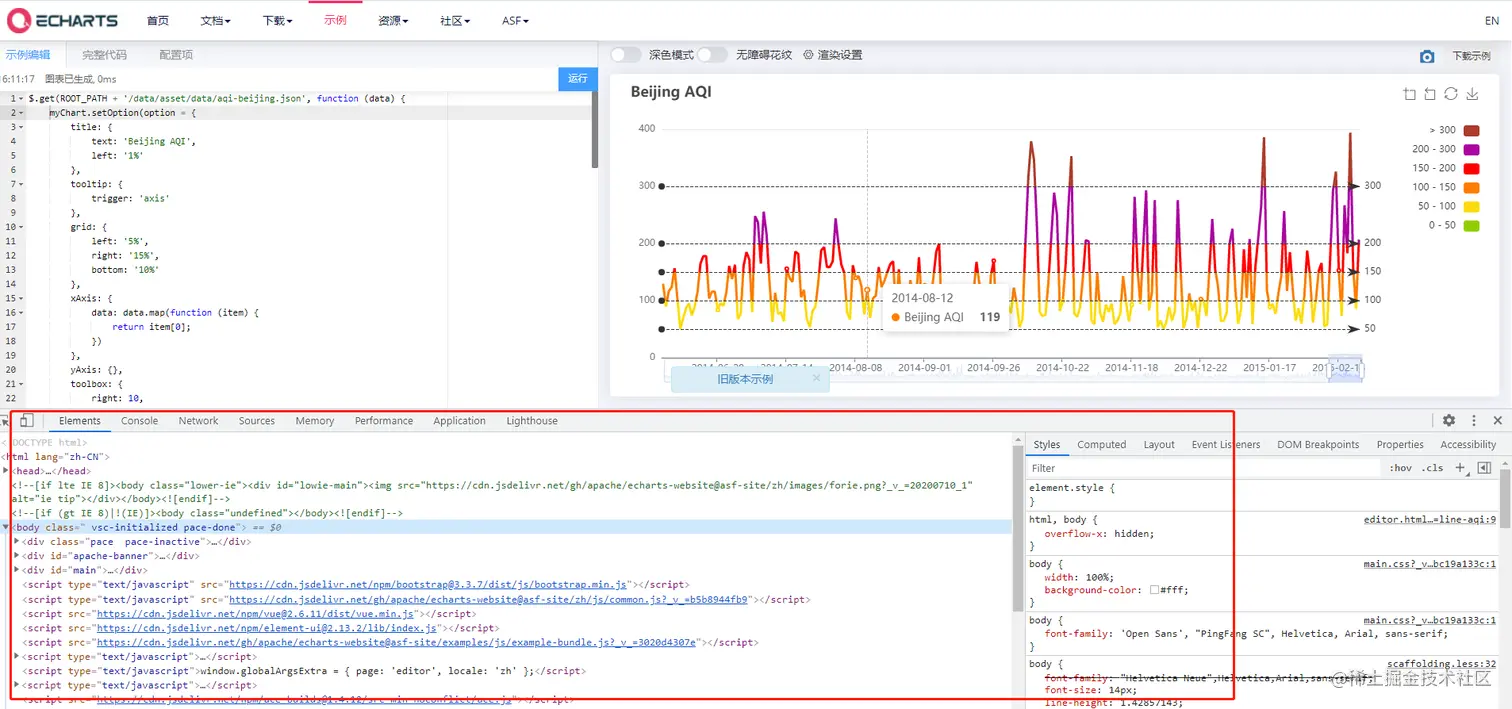Fold code at line 10 grid block

pyautogui.click(x=21, y=227)
